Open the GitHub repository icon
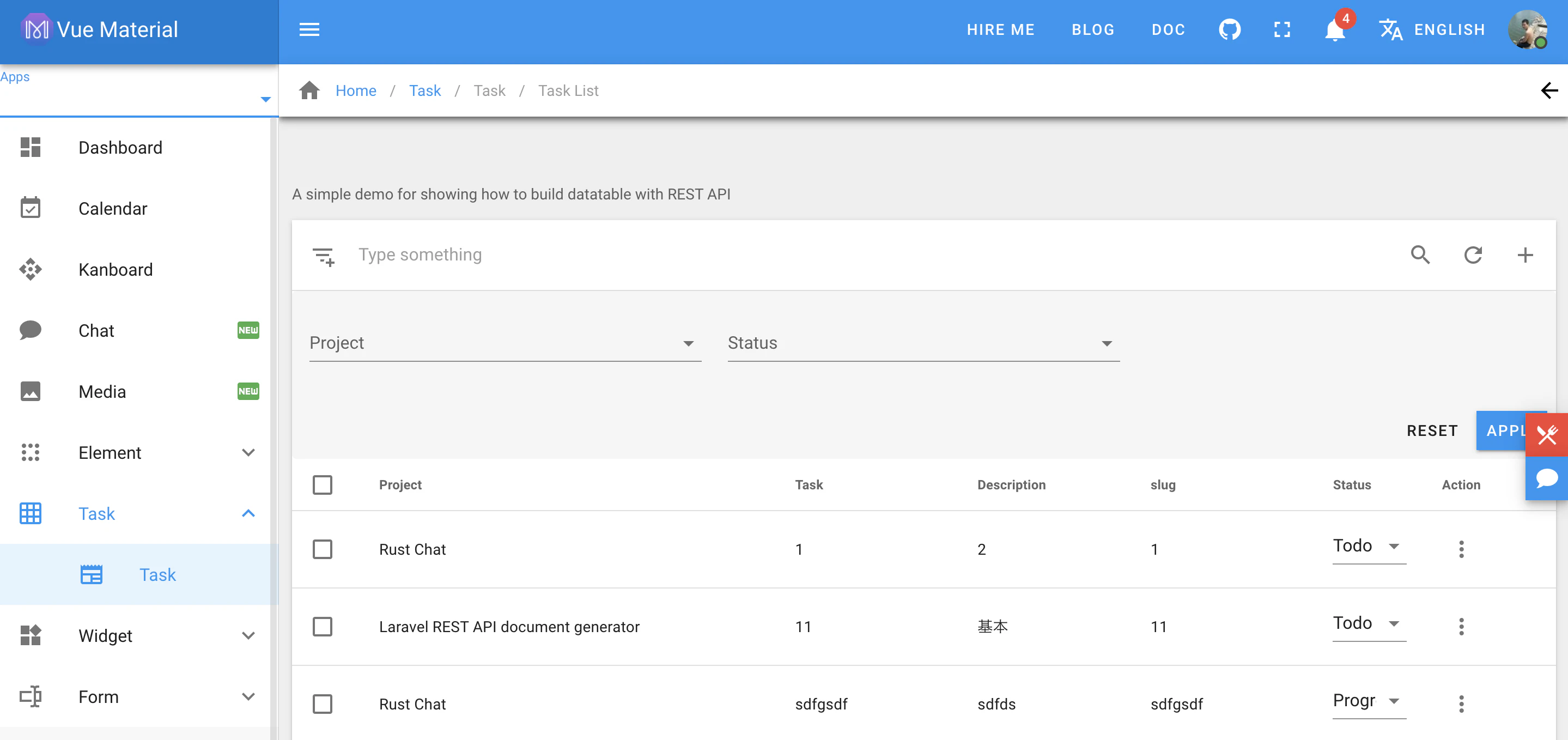 pos(1230,29)
